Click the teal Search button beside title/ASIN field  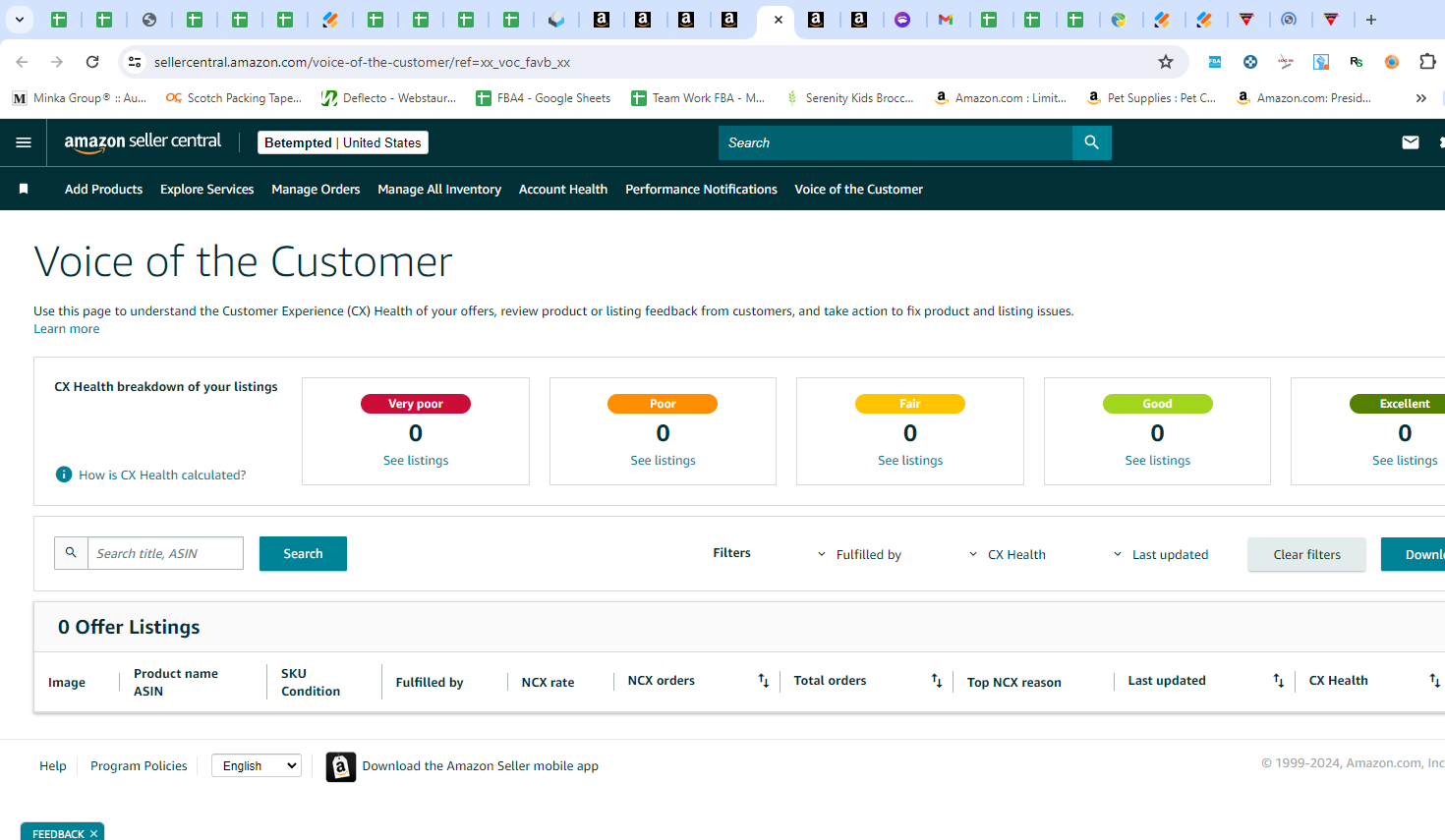pos(303,553)
